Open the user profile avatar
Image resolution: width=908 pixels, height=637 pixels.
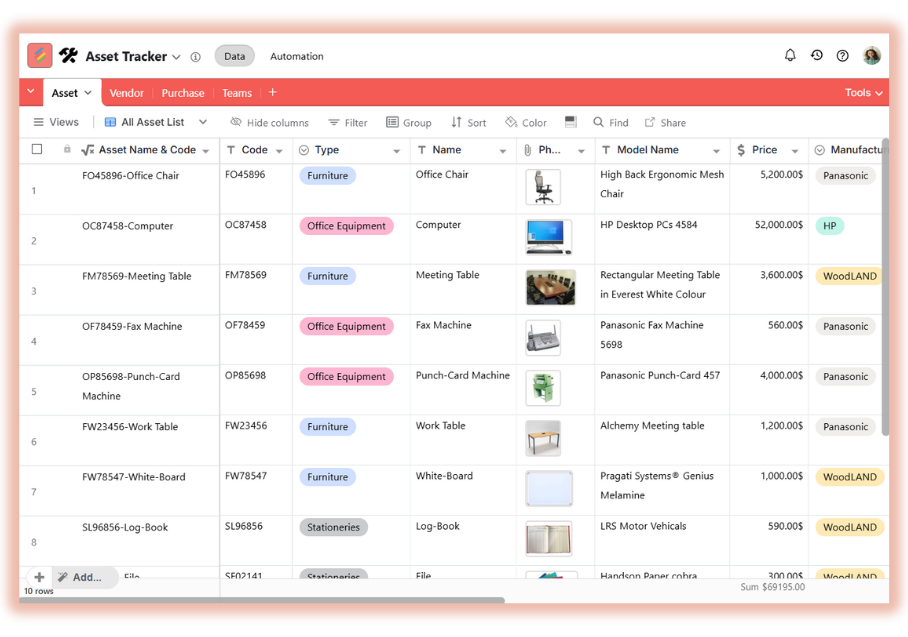[872, 56]
